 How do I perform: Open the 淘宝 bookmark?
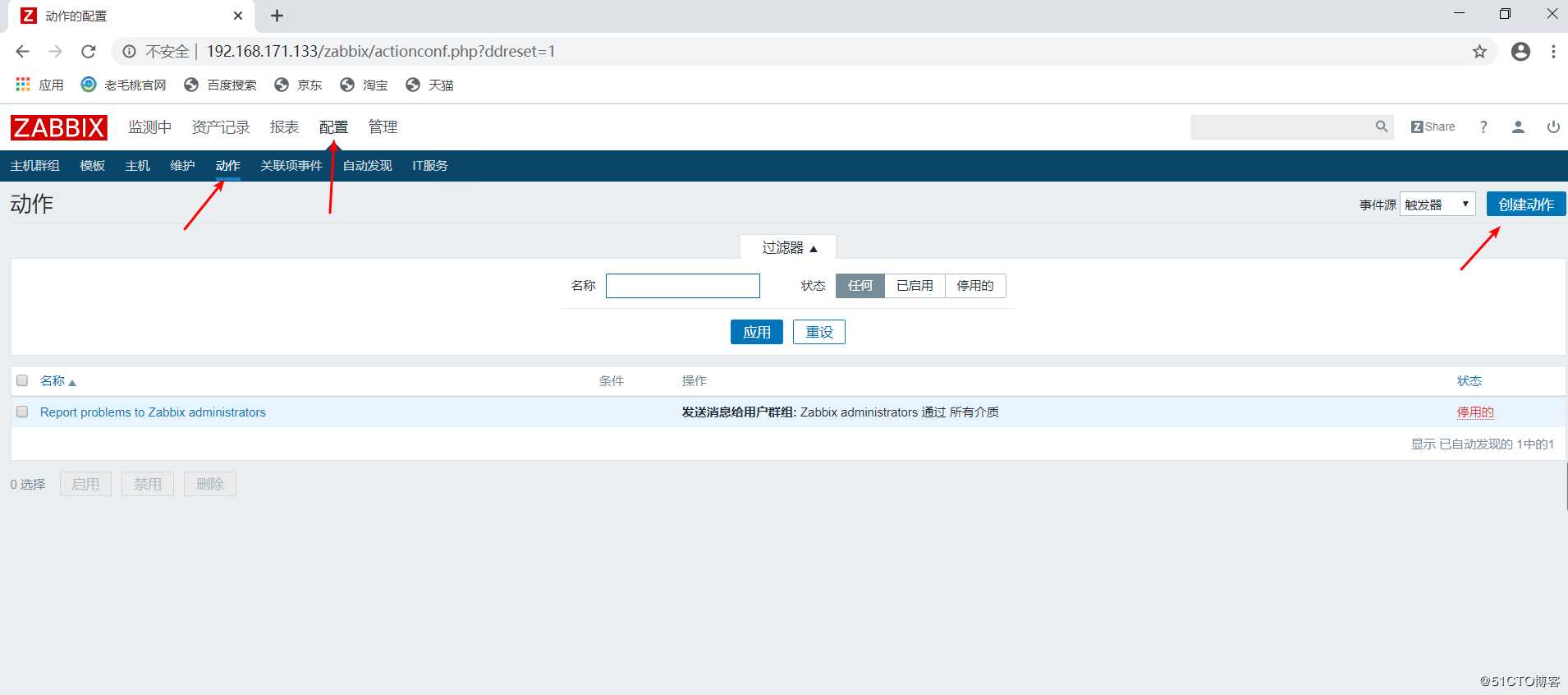[x=364, y=85]
